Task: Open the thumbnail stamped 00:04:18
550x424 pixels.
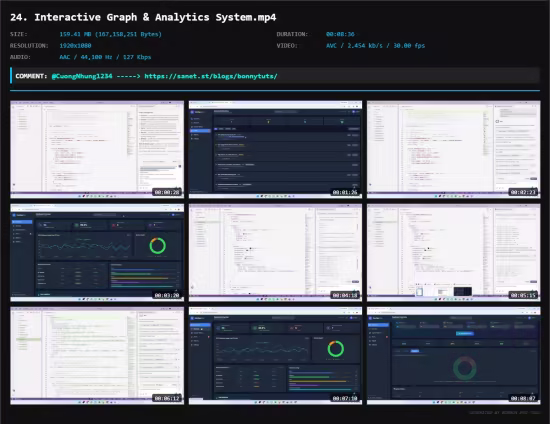Action: (x=275, y=253)
